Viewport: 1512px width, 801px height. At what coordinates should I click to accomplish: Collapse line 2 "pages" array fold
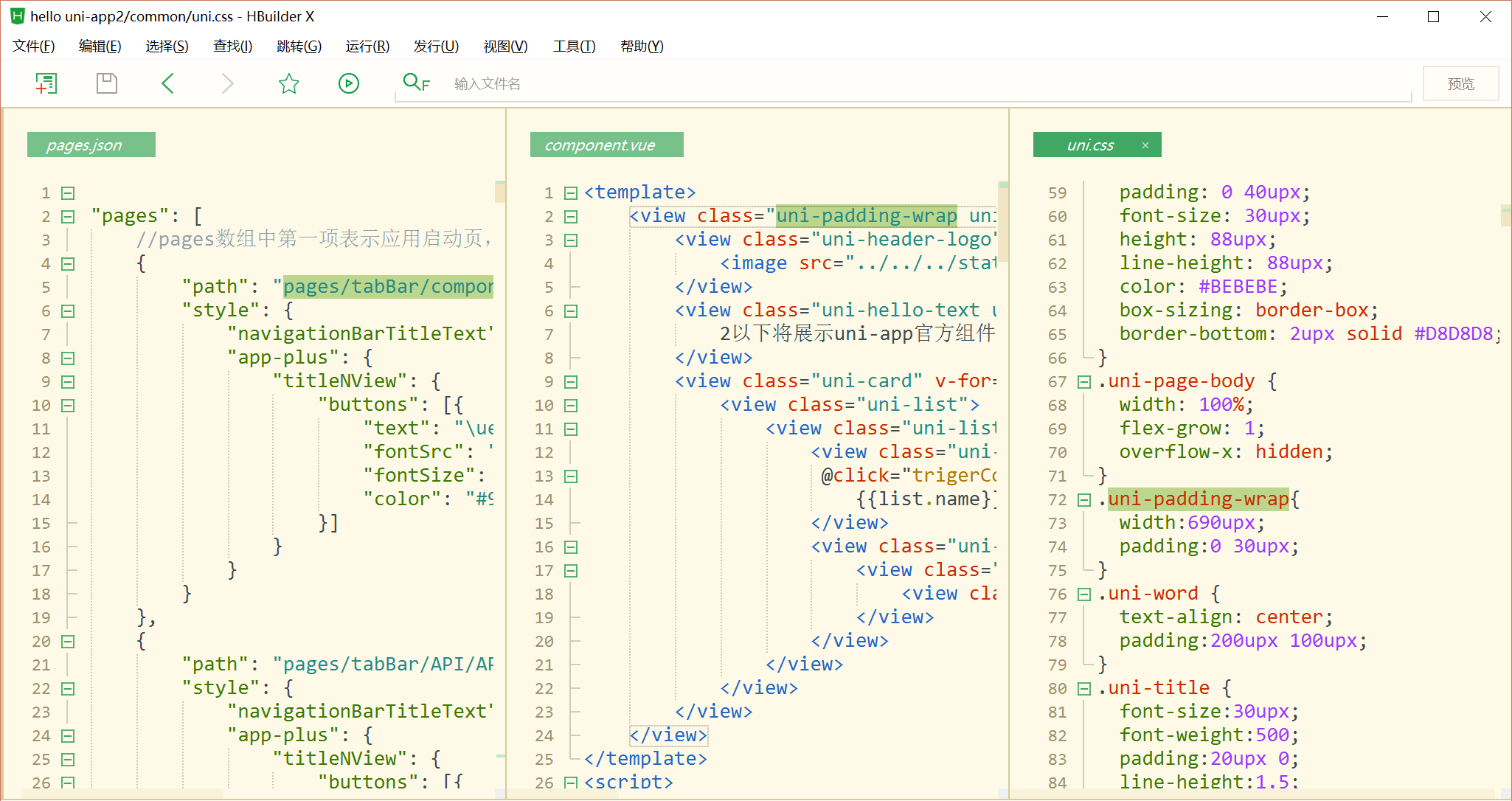pos(68,217)
